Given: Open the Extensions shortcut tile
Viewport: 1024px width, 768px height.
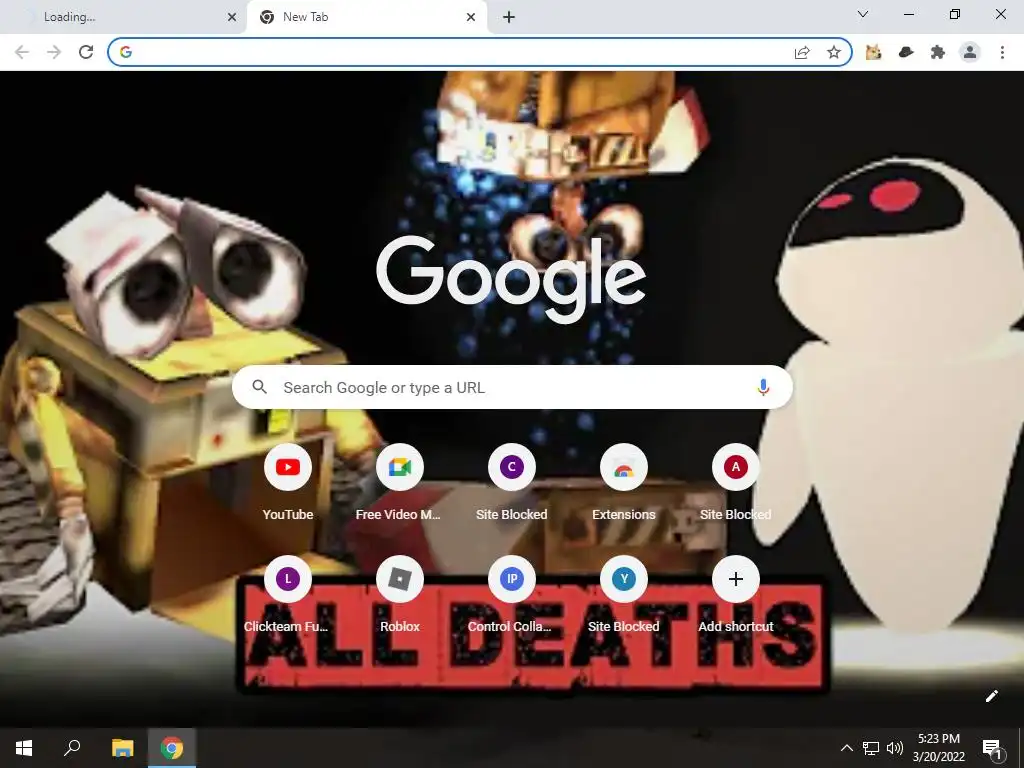Looking at the screenshot, I should click(624, 483).
